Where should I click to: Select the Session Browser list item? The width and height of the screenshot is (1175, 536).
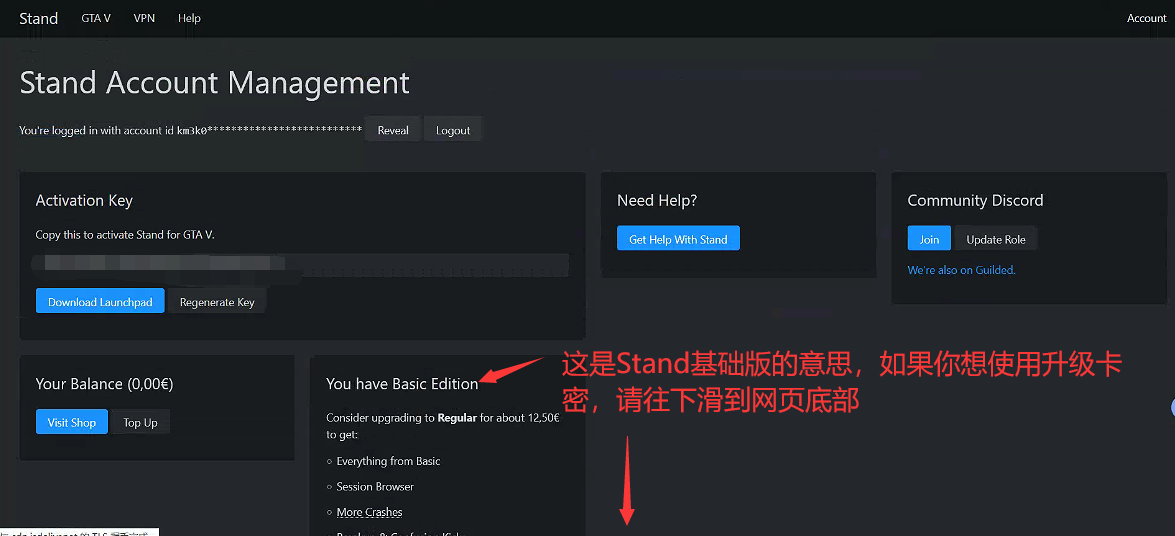375,487
